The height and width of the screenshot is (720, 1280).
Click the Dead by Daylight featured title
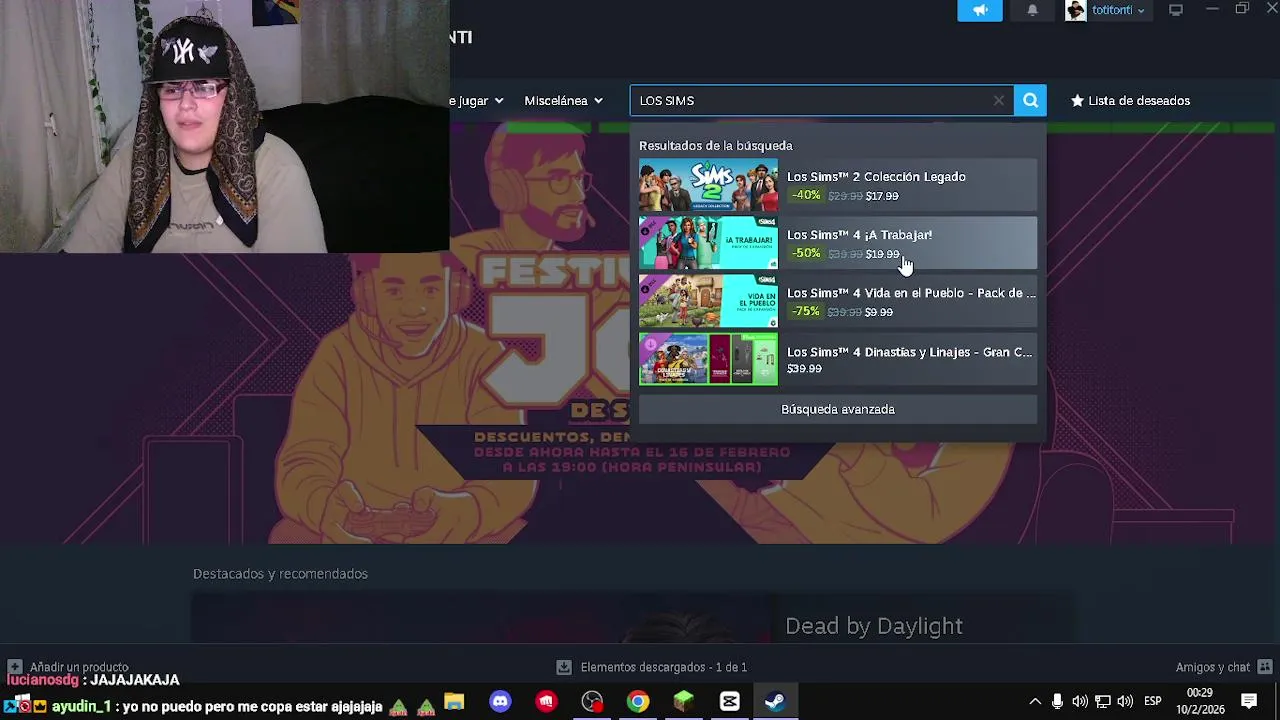(874, 626)
